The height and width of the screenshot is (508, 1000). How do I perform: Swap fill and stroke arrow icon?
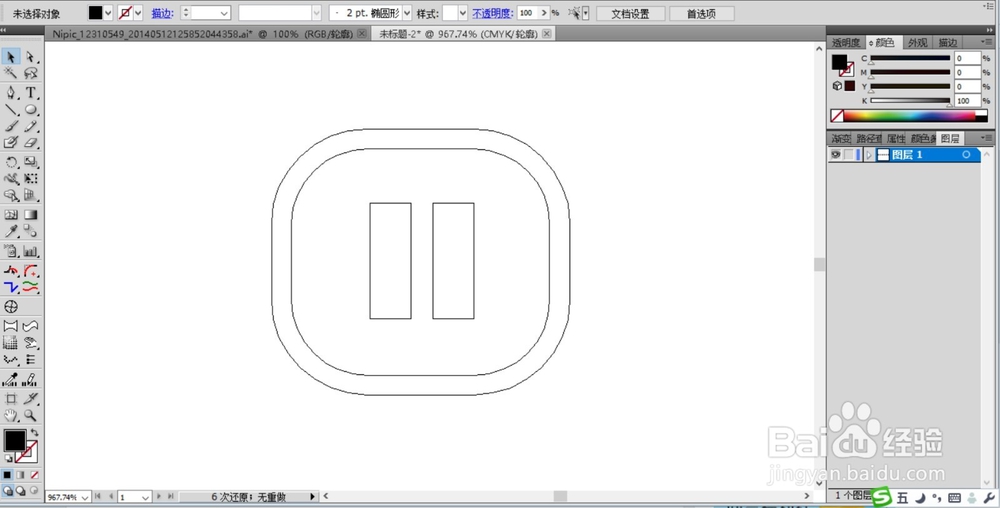pyautogui.click(x=34, y=432)
